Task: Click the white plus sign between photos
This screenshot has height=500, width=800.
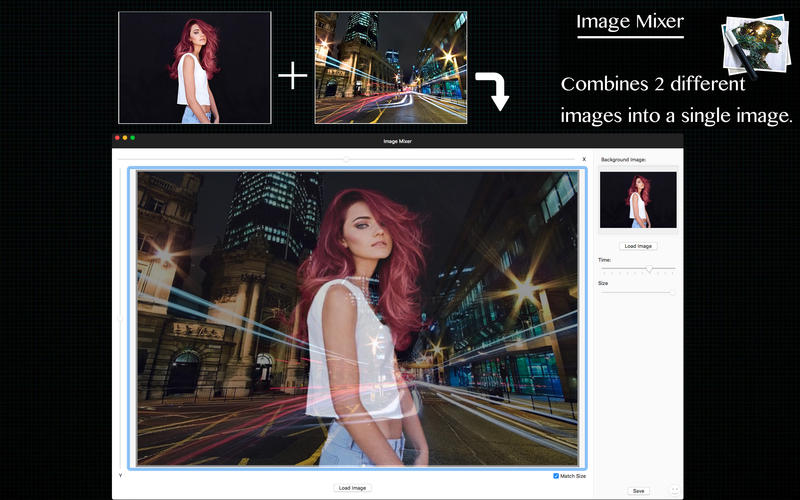Action: point(292,75)
